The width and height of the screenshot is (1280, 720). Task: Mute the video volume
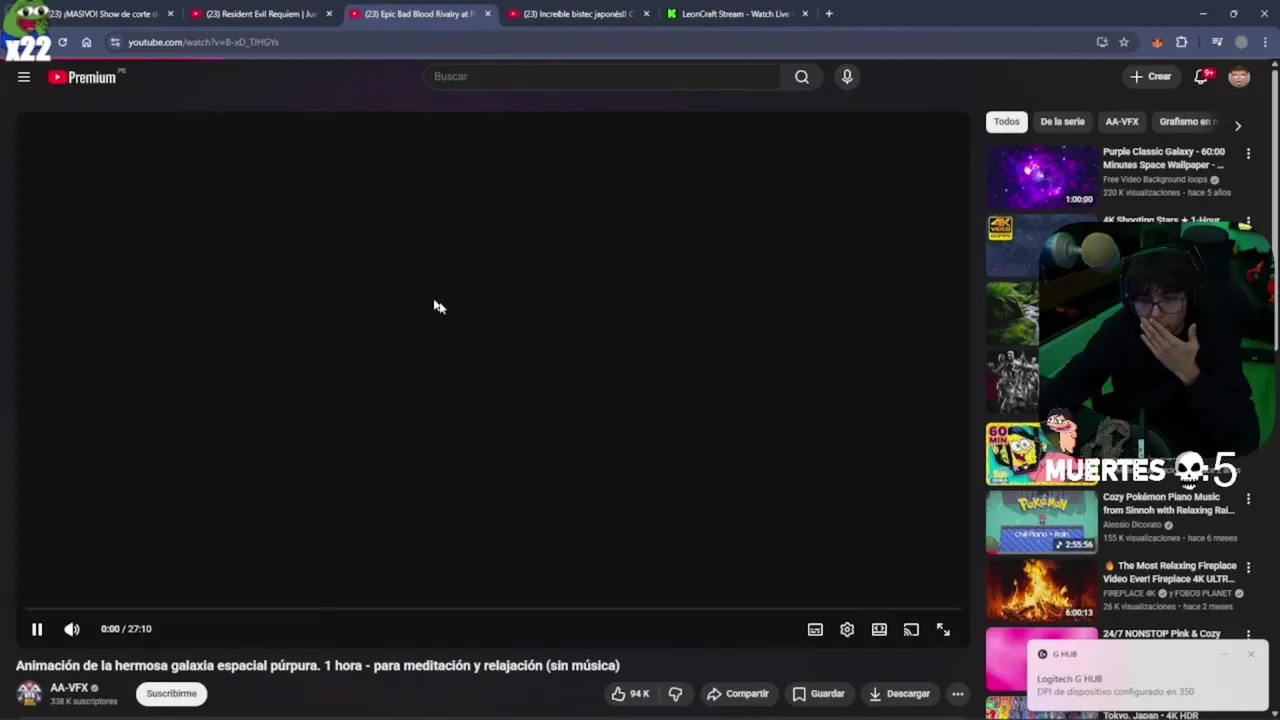[72, 629]
